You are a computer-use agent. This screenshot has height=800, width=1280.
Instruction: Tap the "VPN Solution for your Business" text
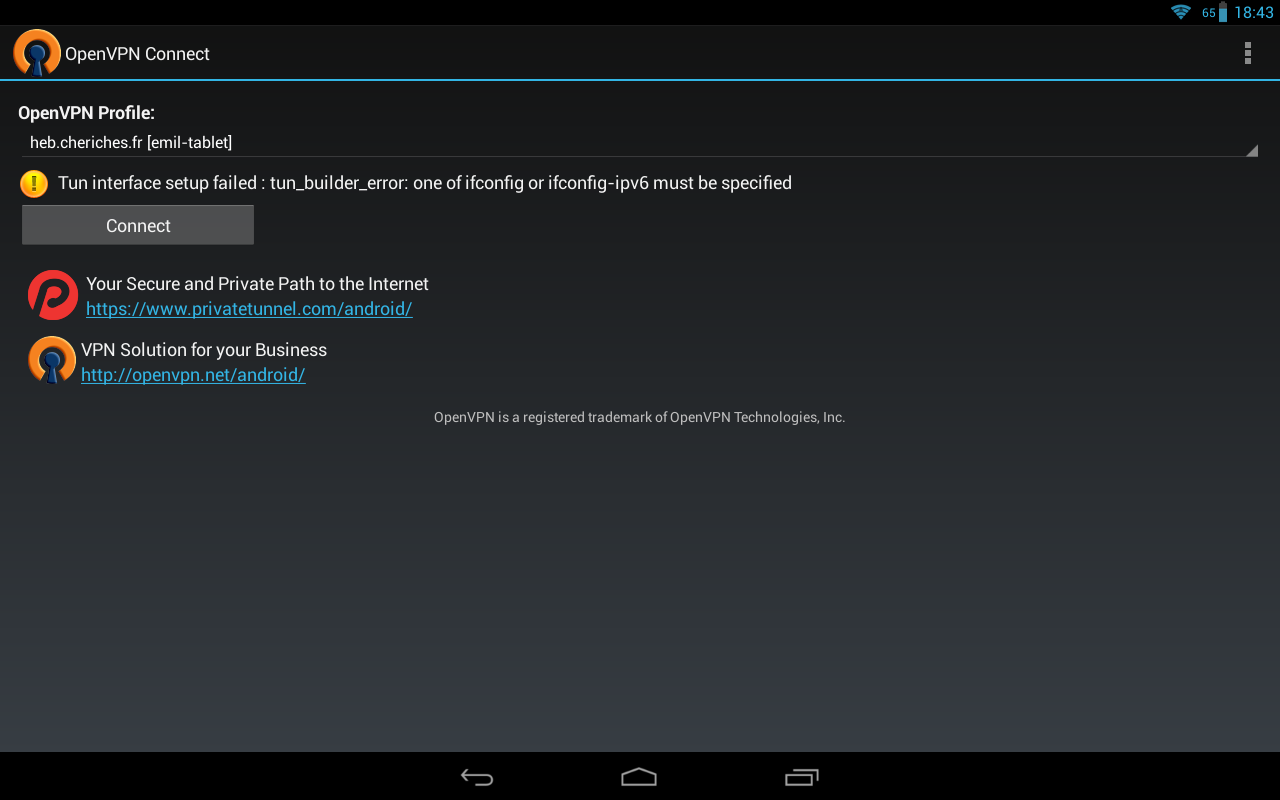tap(204, 350)
